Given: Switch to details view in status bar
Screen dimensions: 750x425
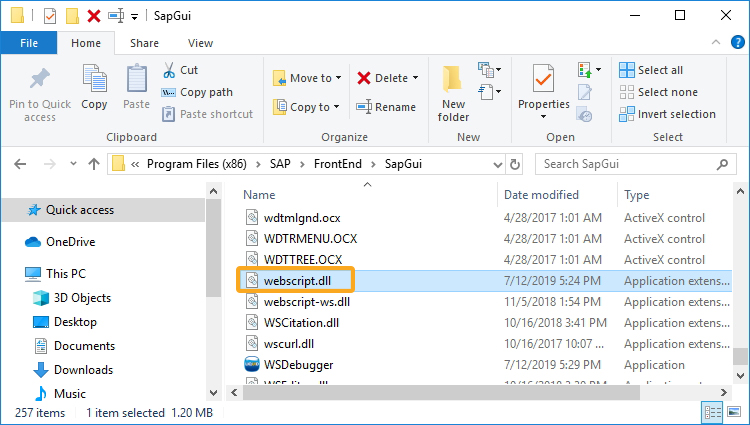Looking at the screenshot, I should click(713, 412).
